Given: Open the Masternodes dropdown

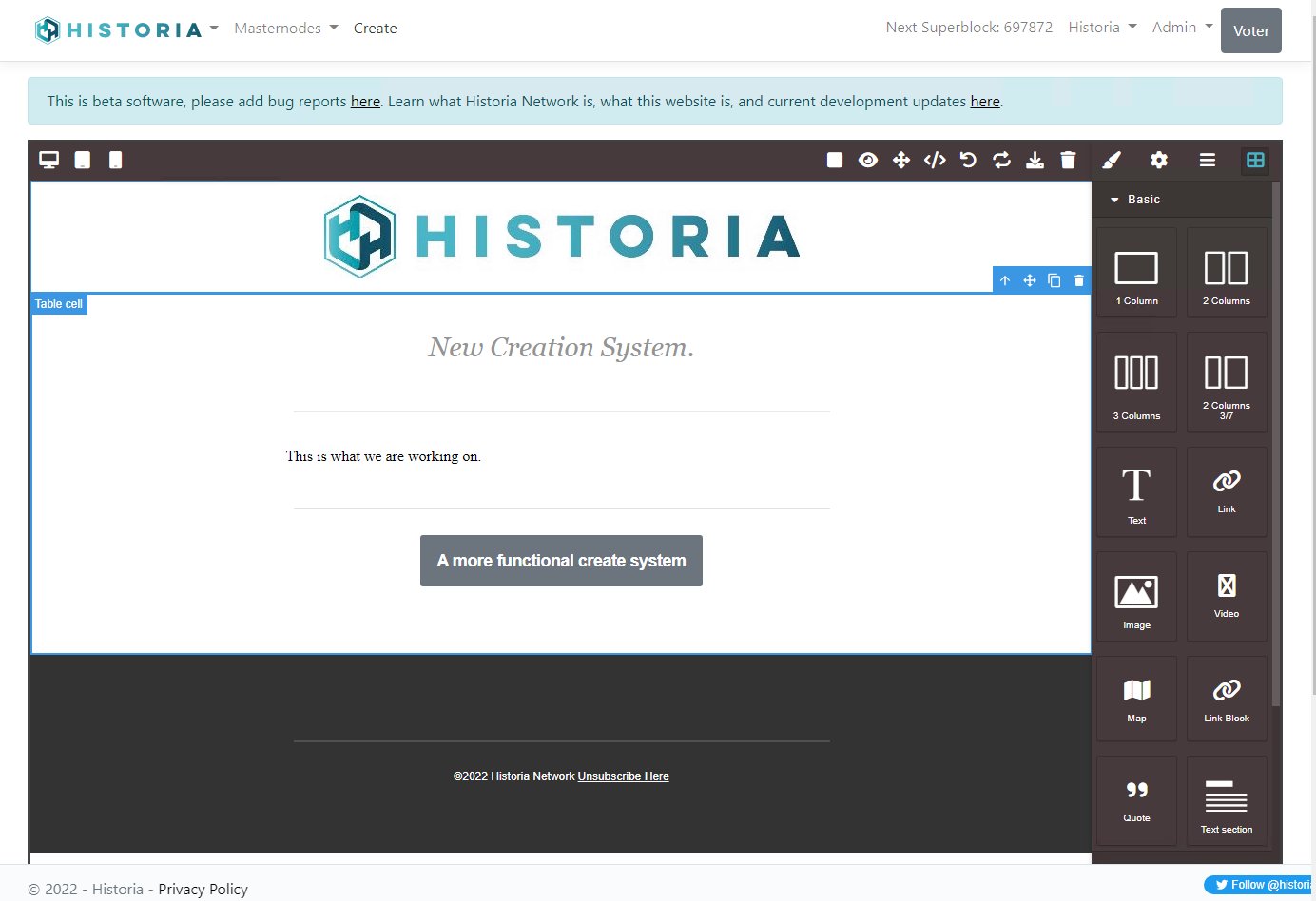Looking at the screenshot, I should click(285, 29).
